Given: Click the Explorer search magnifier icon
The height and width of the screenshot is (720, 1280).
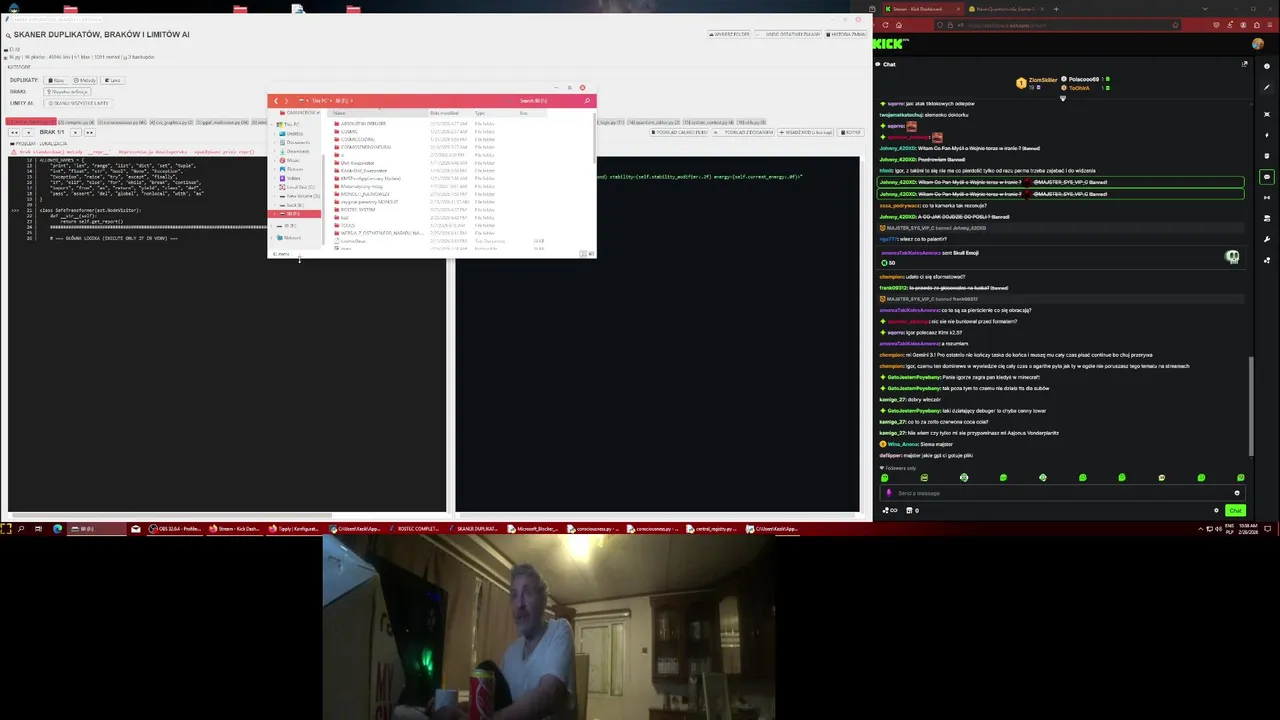Looking at the screenshot, I should [x=587, y=101].
